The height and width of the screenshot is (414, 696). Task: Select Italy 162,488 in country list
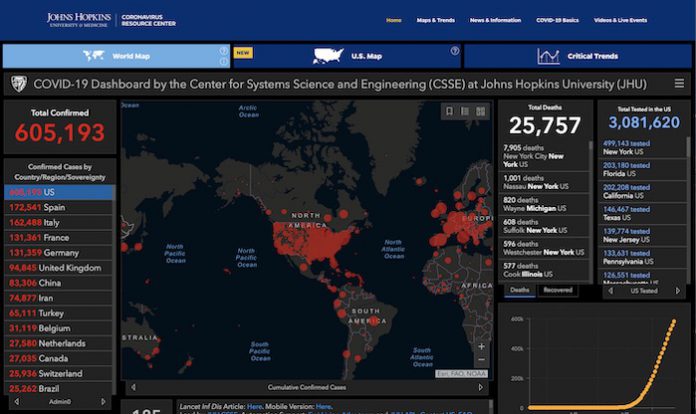point(58,222)
